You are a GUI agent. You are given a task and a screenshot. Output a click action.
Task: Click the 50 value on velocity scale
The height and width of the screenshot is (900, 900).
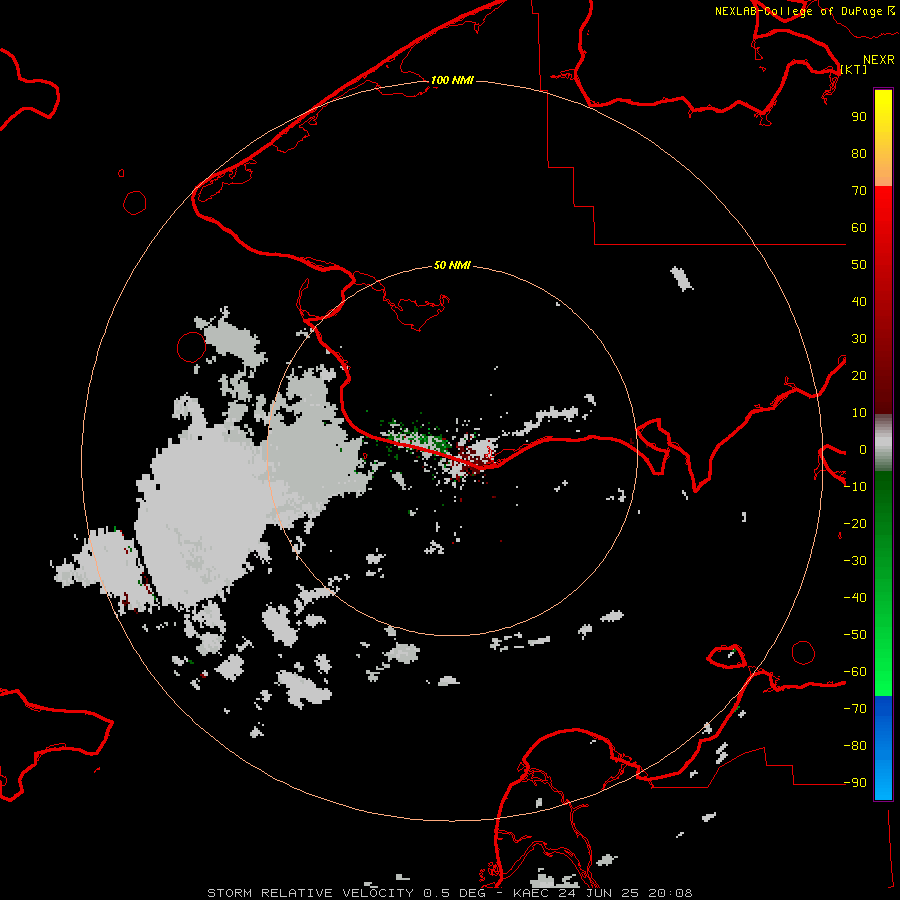[859, 265]
